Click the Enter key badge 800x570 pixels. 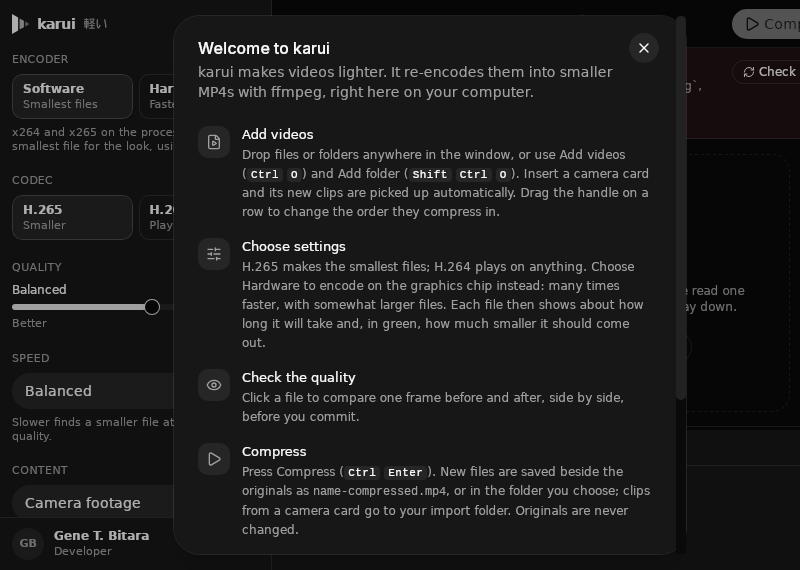click(x=405, y=473)
